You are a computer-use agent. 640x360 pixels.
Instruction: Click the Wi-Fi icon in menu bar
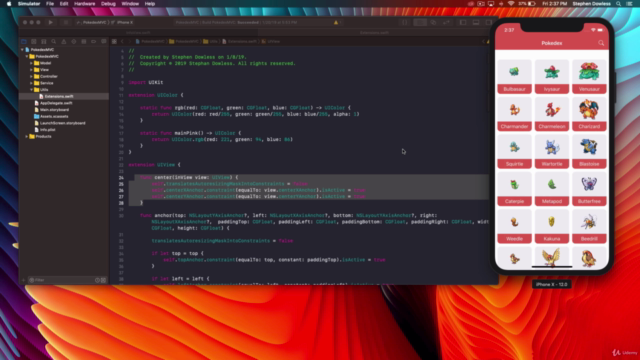(511, 4)
